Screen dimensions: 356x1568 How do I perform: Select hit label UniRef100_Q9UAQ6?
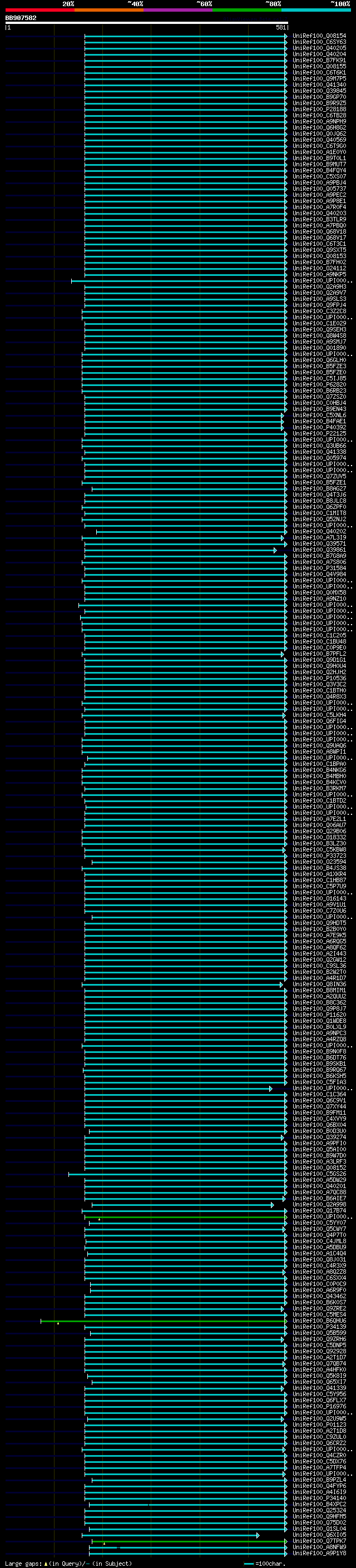[x=319, y=746]
